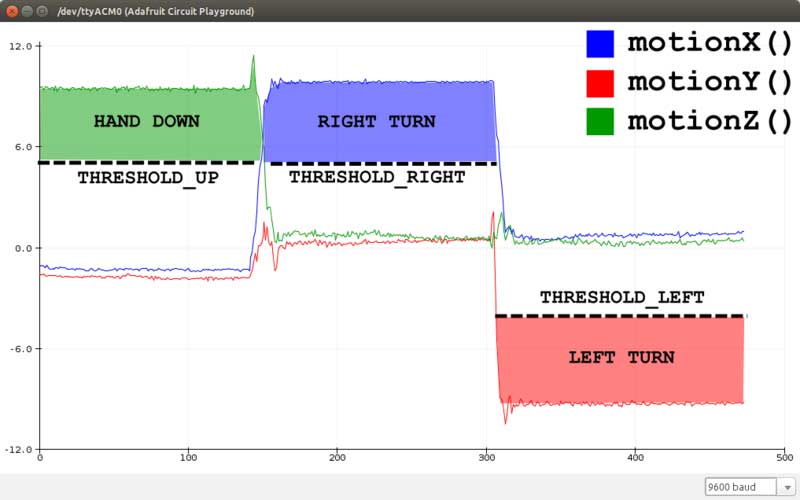Click the THRESHOLD_RIGHT label
This screenshot has height=500, width=800.
pos(377,177)
